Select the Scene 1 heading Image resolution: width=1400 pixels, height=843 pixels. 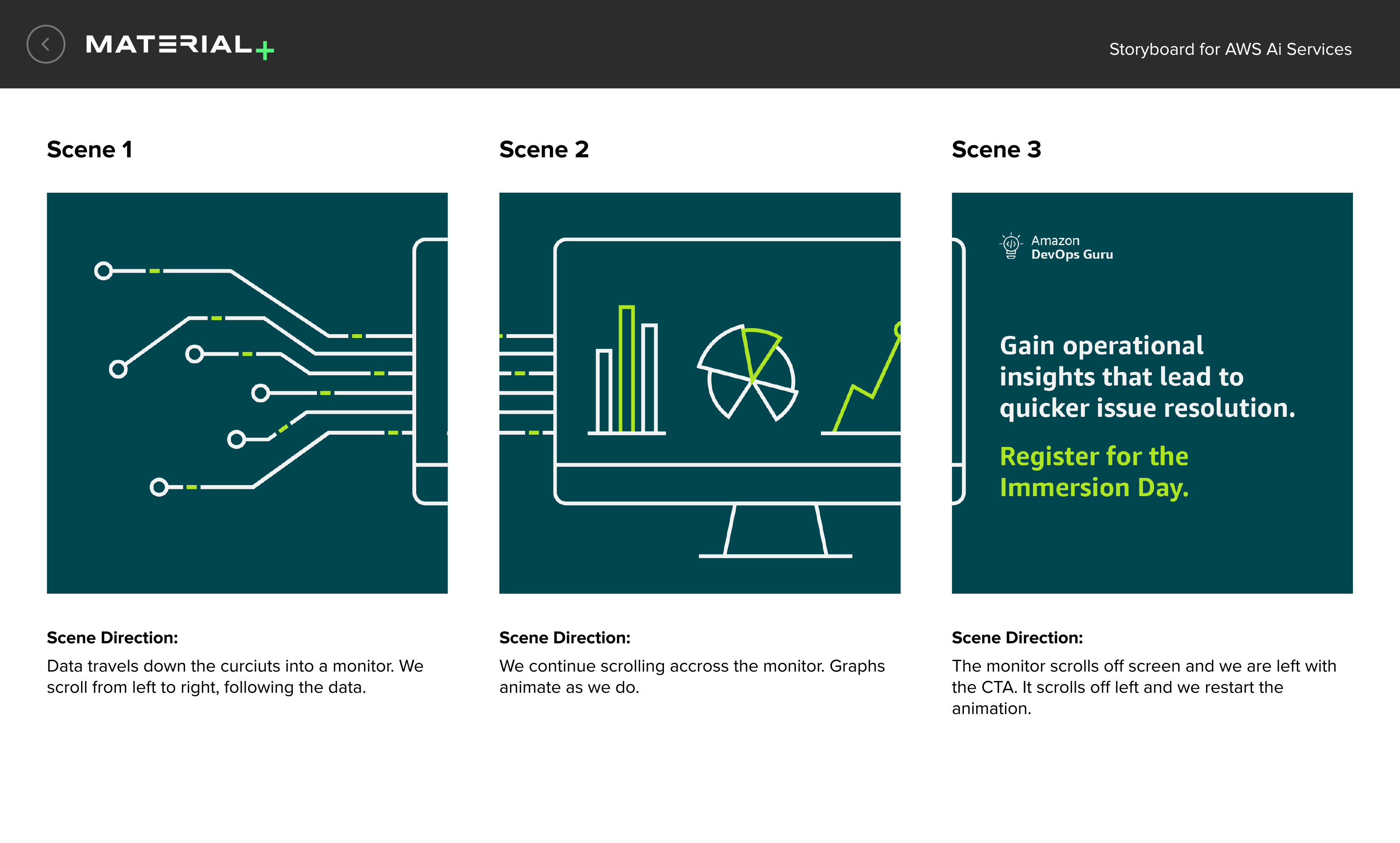[x=89, y=149]
